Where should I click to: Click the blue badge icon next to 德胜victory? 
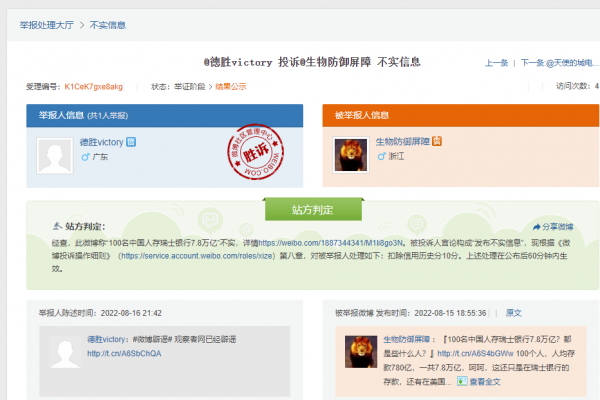pyautogui.click(x=131, y=143)
